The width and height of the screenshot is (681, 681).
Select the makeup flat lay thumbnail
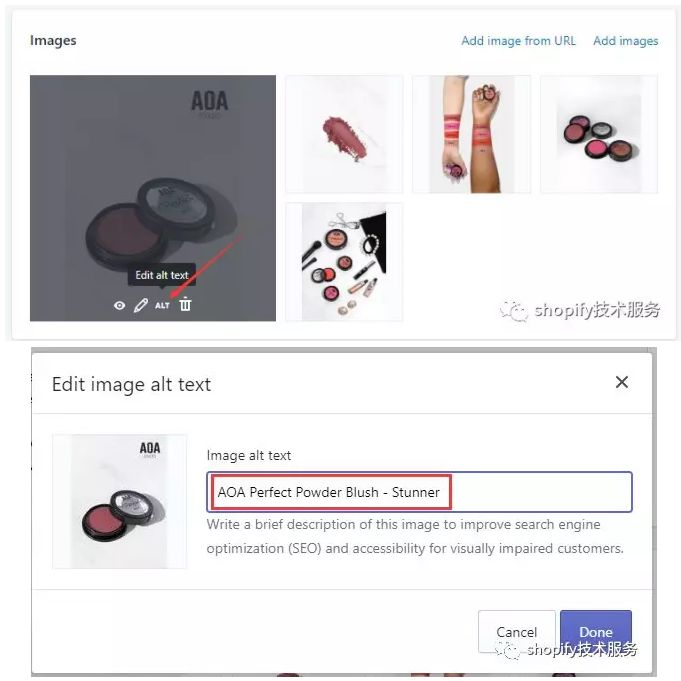[x=344, y=262]
